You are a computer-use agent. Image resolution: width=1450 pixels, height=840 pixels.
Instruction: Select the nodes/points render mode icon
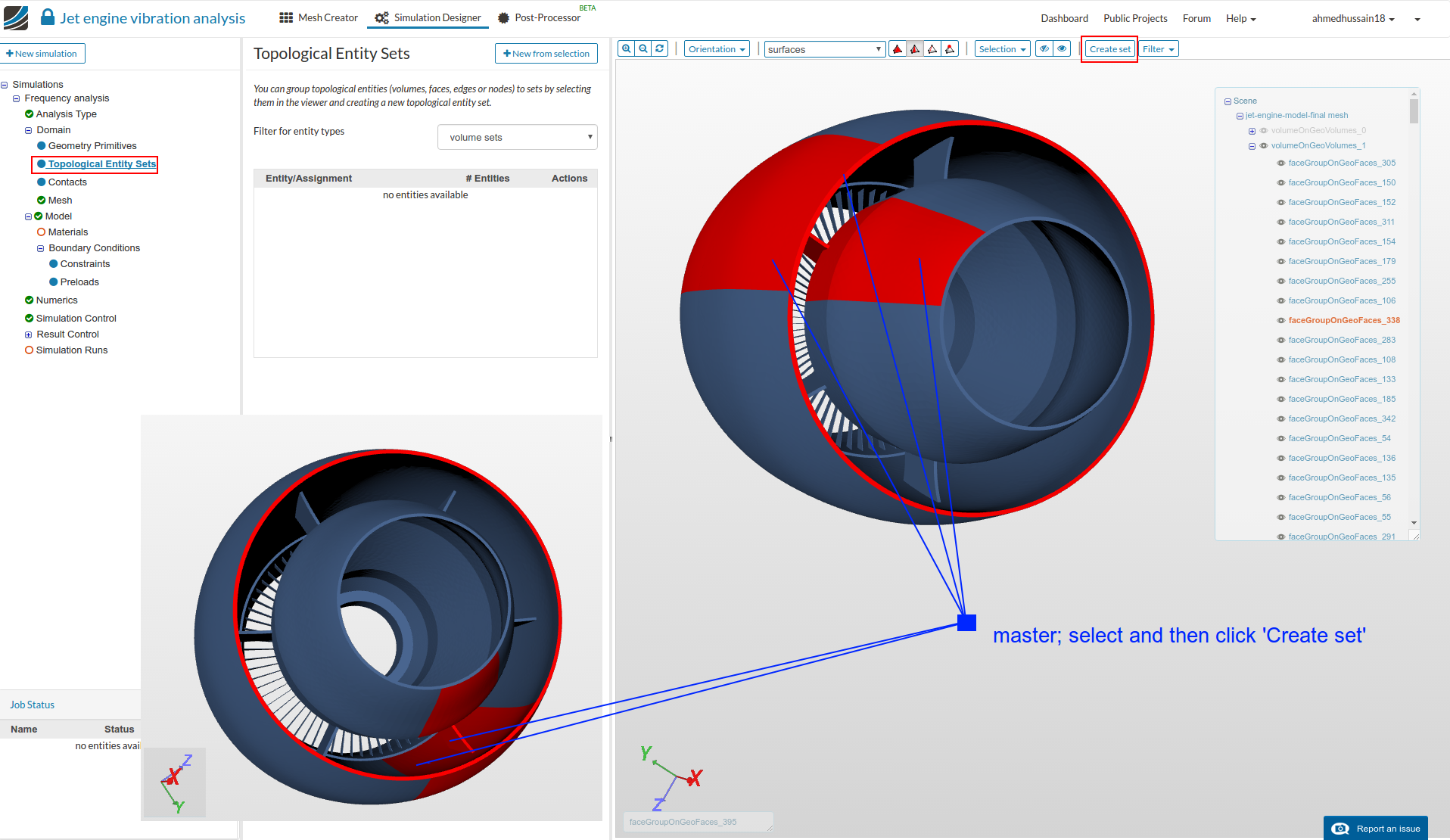[x=950, y=49]
